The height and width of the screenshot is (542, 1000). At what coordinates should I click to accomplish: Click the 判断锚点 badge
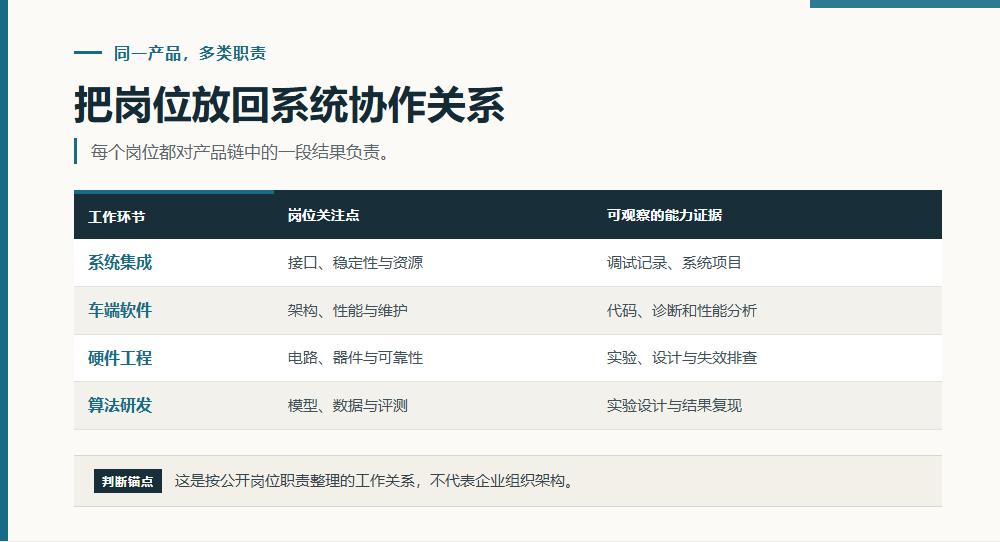tap(128, 481)
